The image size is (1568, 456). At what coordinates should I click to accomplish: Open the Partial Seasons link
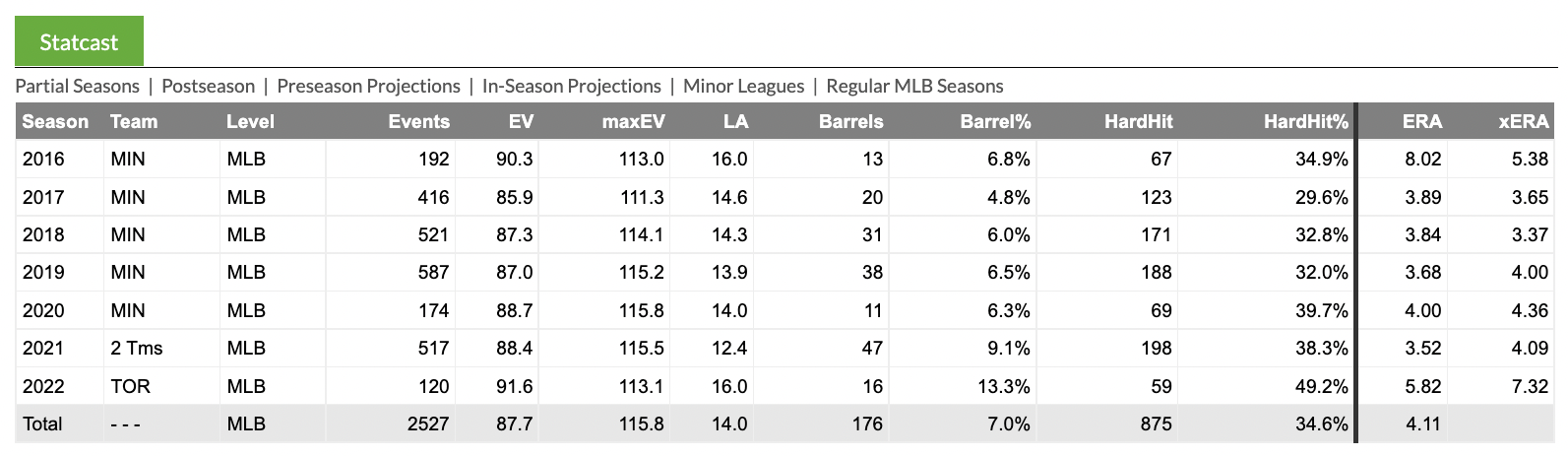pyautogui.click(x=78, y=86)
